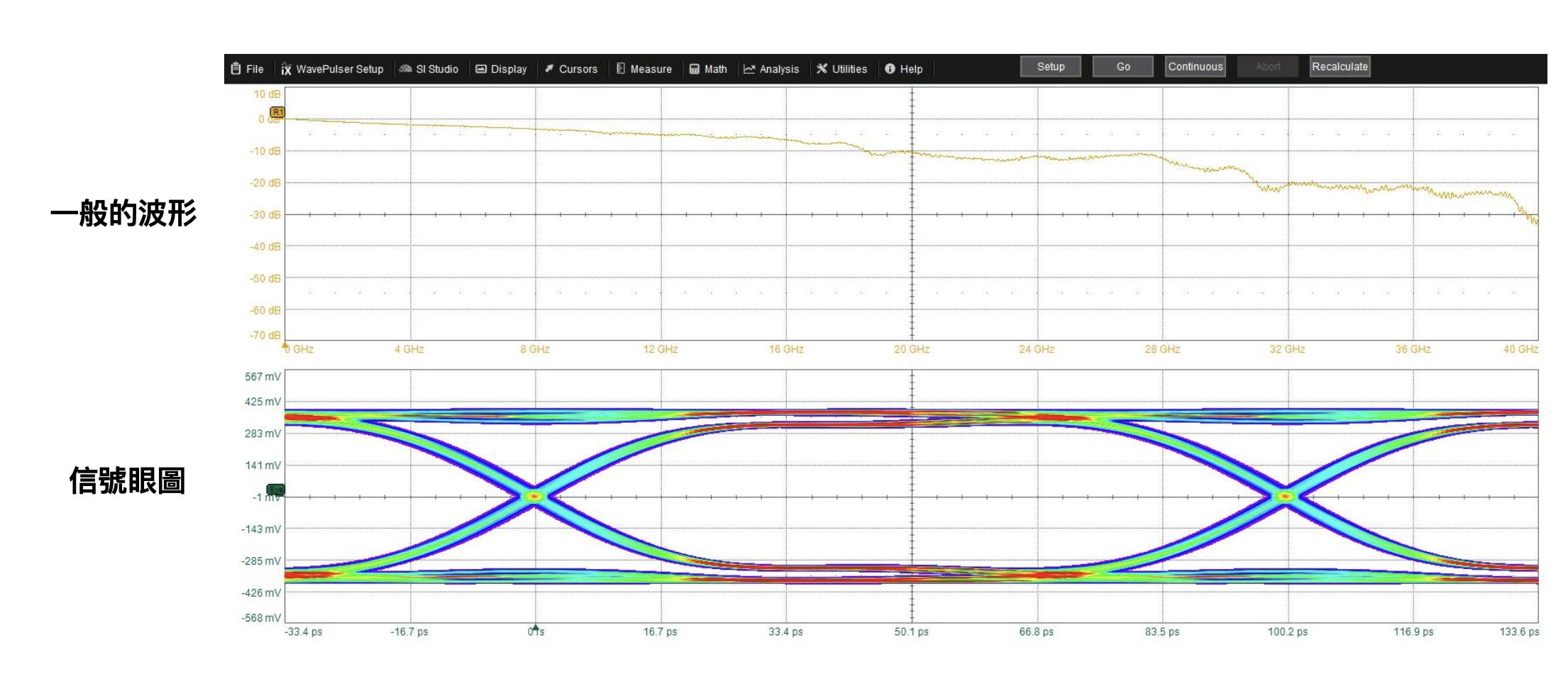
Task: Click the 50.1 ps time label
Action: [x=911, y=631]
